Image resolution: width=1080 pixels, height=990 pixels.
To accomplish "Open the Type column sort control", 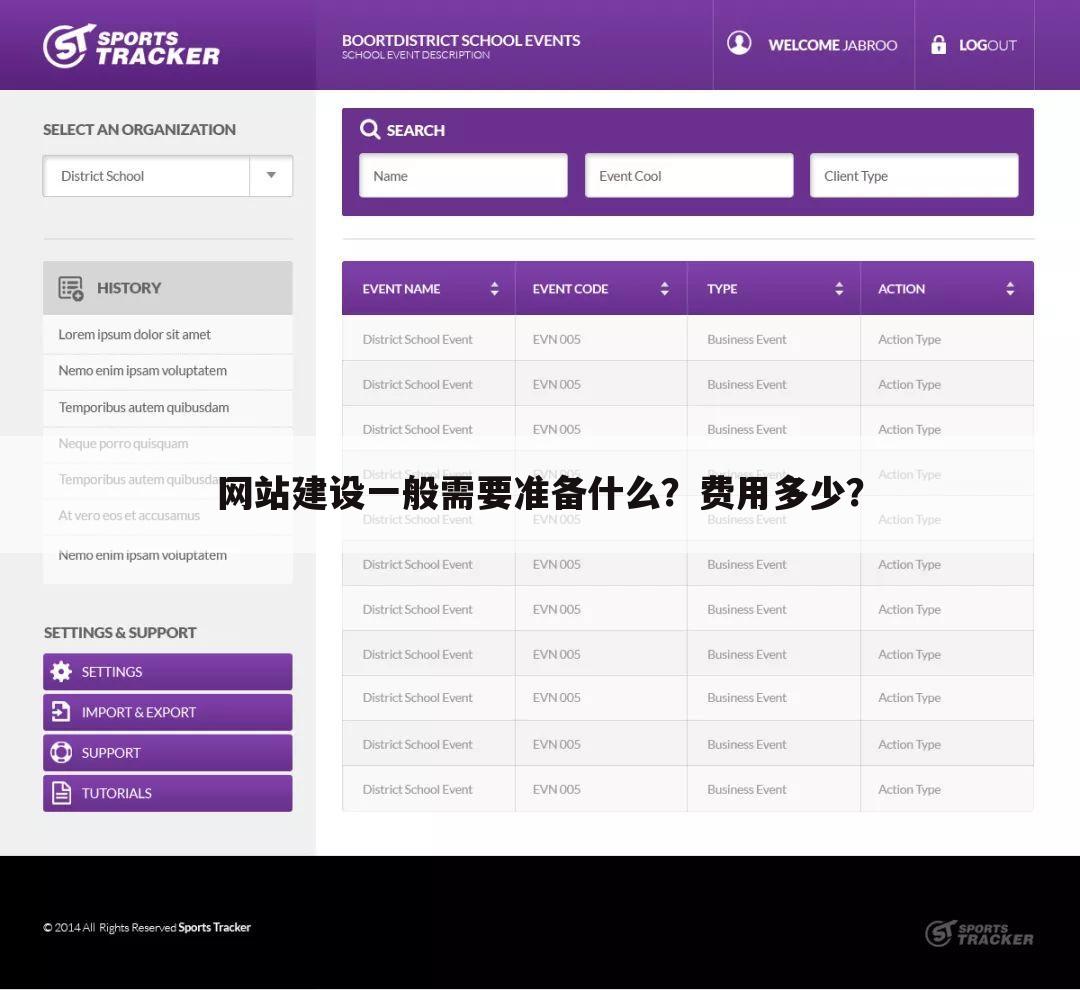I will (839, 288).
